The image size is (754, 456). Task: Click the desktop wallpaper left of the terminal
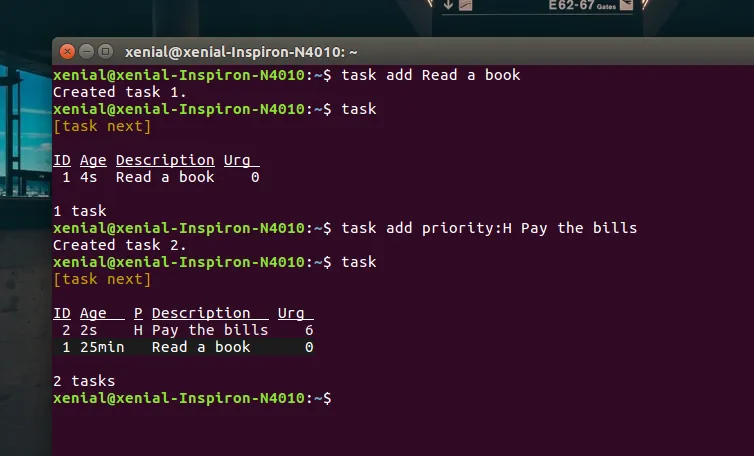pyautogui.click(x=25, y=250)
